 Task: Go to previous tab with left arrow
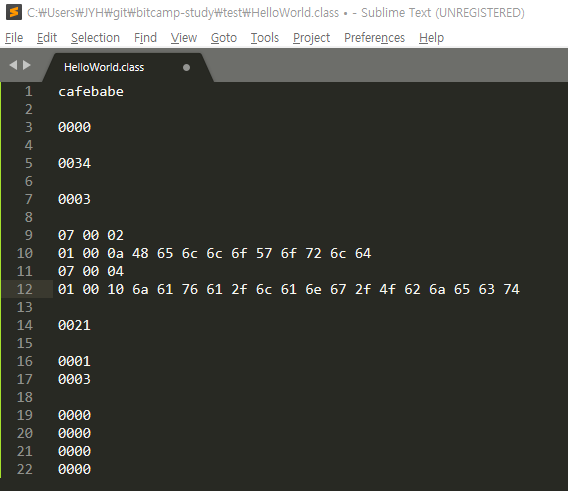pos(13,65)
